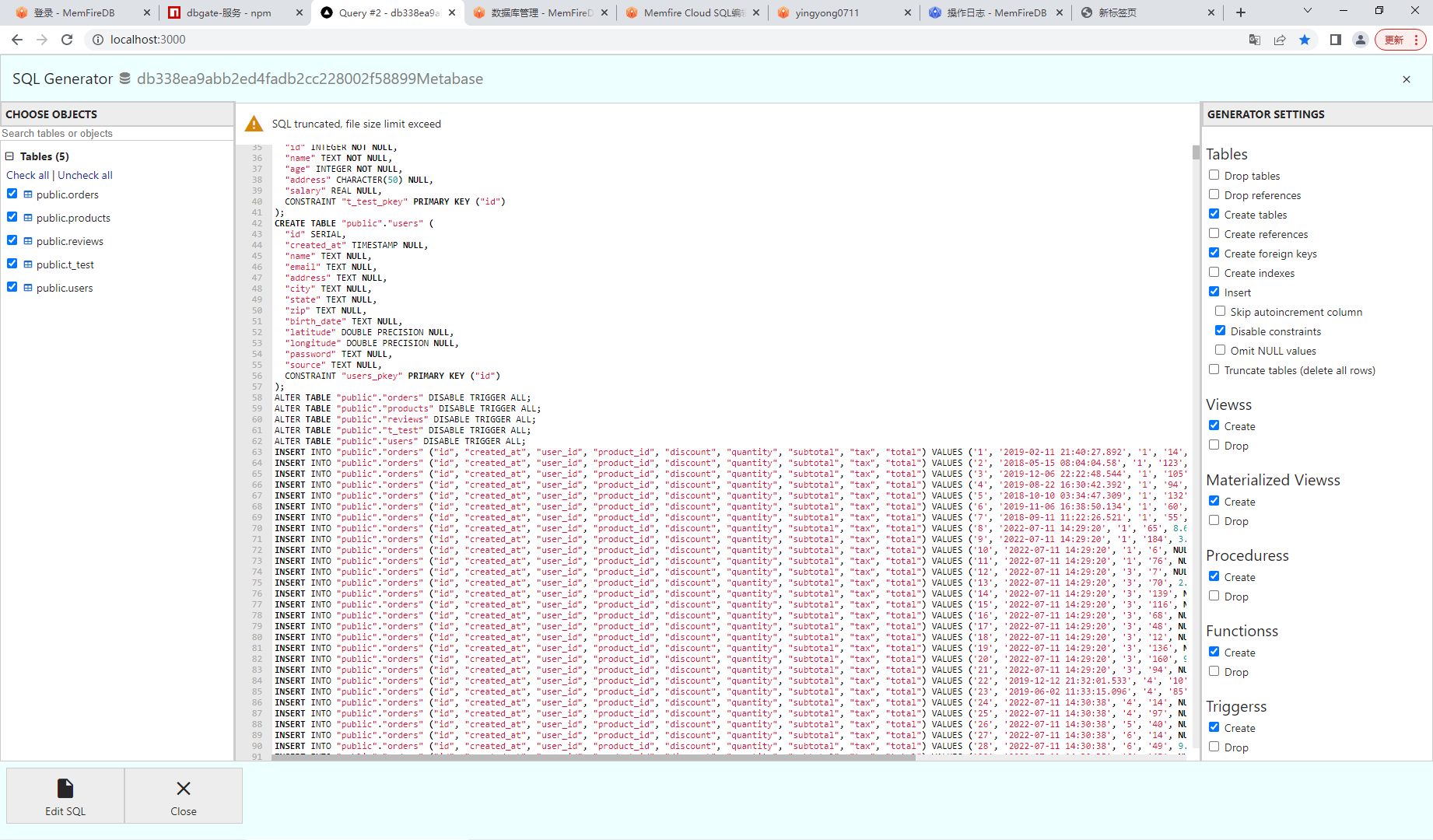Viewport: 1433px width, 840px height.
Task: Click the share page icon
Action: click(1280, 40)
